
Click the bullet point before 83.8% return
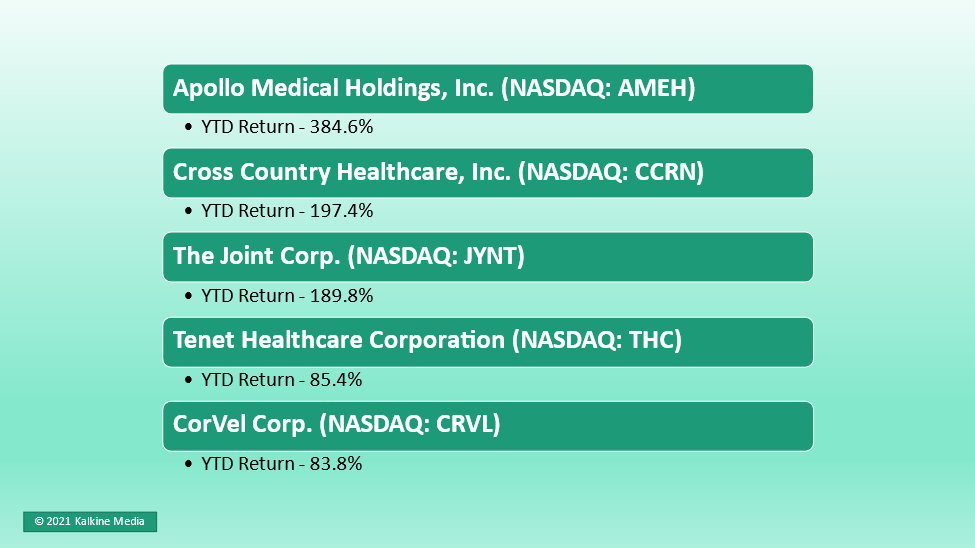point(188,464)
